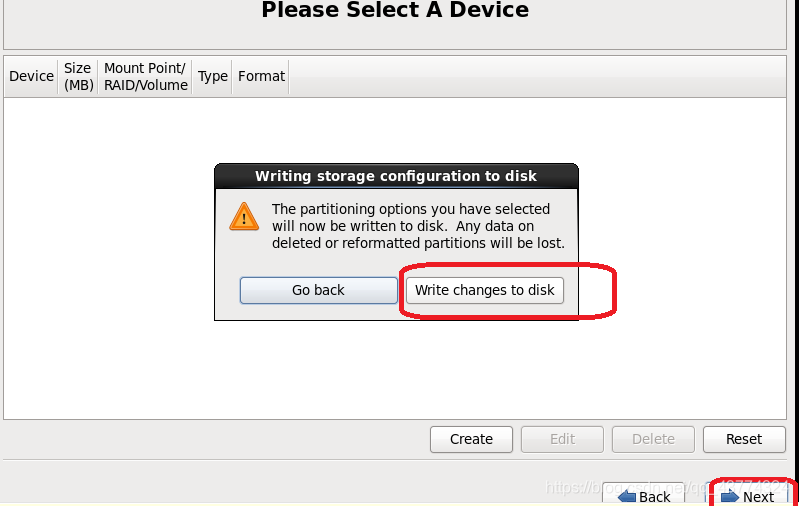Click the orange warning triangle icon
This screenshot has width=799, height=506.
pyautogui.click(x=244, y=217)
